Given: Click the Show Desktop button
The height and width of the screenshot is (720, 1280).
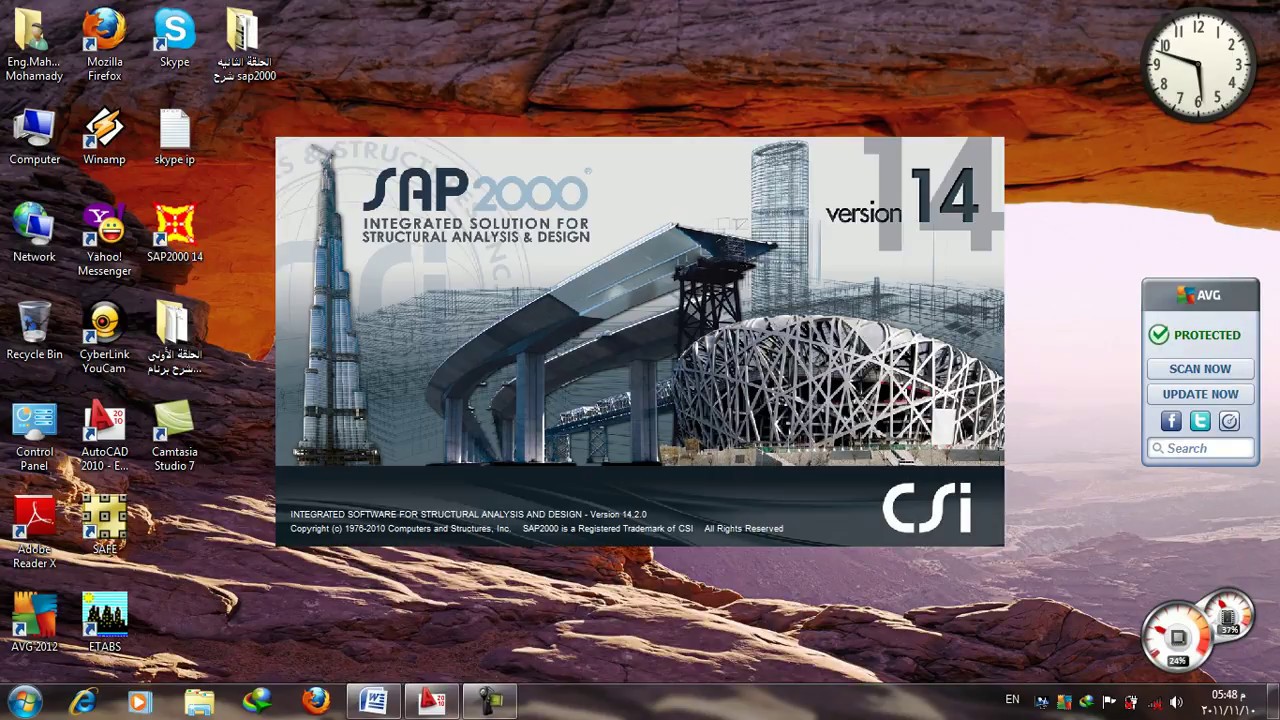Looking at the screenshot, I should click(1273, 701).
